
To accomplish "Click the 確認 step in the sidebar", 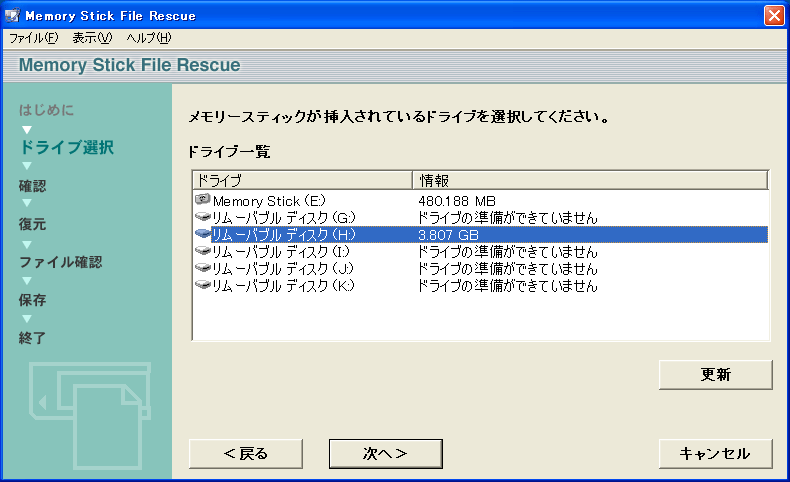I will [x=32, y=186].
